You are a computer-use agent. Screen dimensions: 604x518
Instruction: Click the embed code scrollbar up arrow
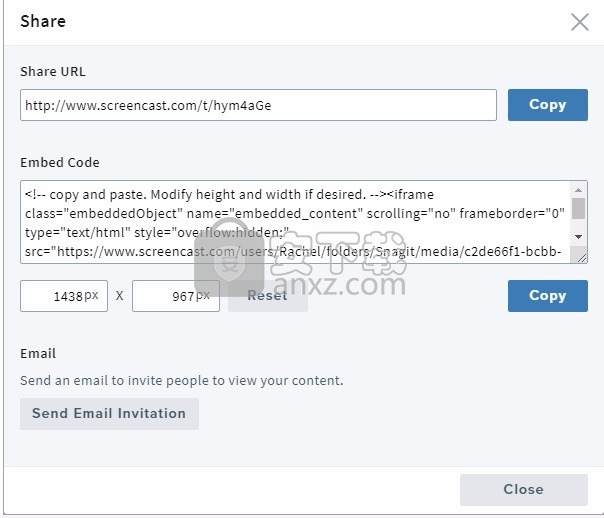coord(578,190)
